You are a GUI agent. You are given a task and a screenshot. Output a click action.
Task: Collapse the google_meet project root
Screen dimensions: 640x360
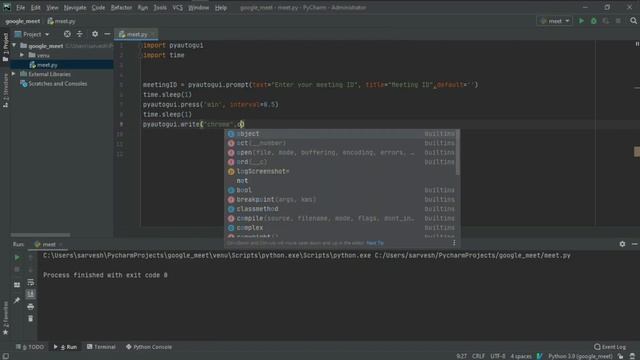[14, 46]
